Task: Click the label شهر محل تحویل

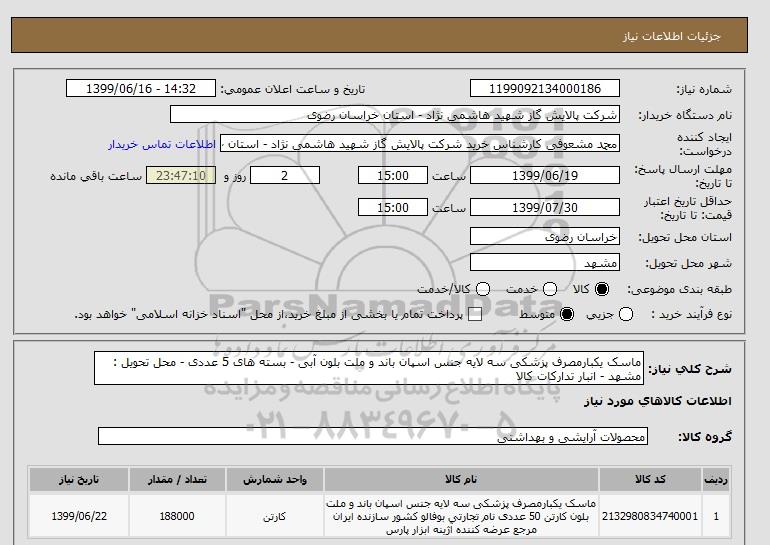Action: 688,264
